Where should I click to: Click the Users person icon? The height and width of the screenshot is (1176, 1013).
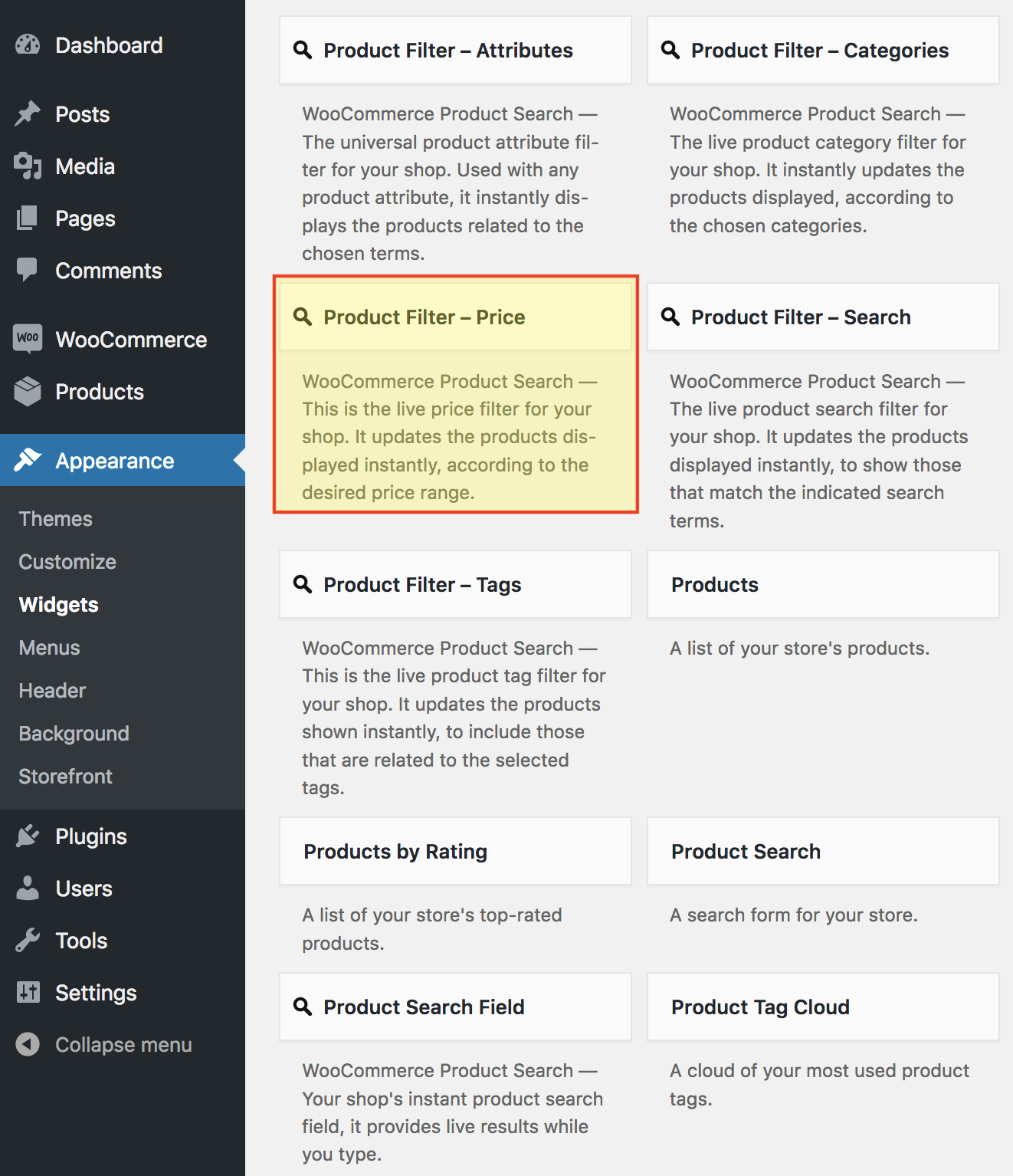[28, 888]
